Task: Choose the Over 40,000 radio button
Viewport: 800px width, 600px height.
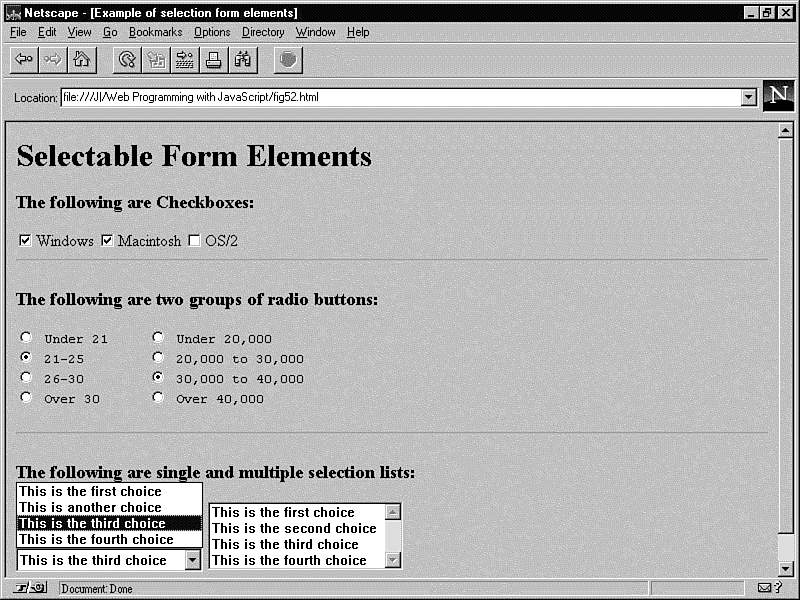Action: (157, 397)
